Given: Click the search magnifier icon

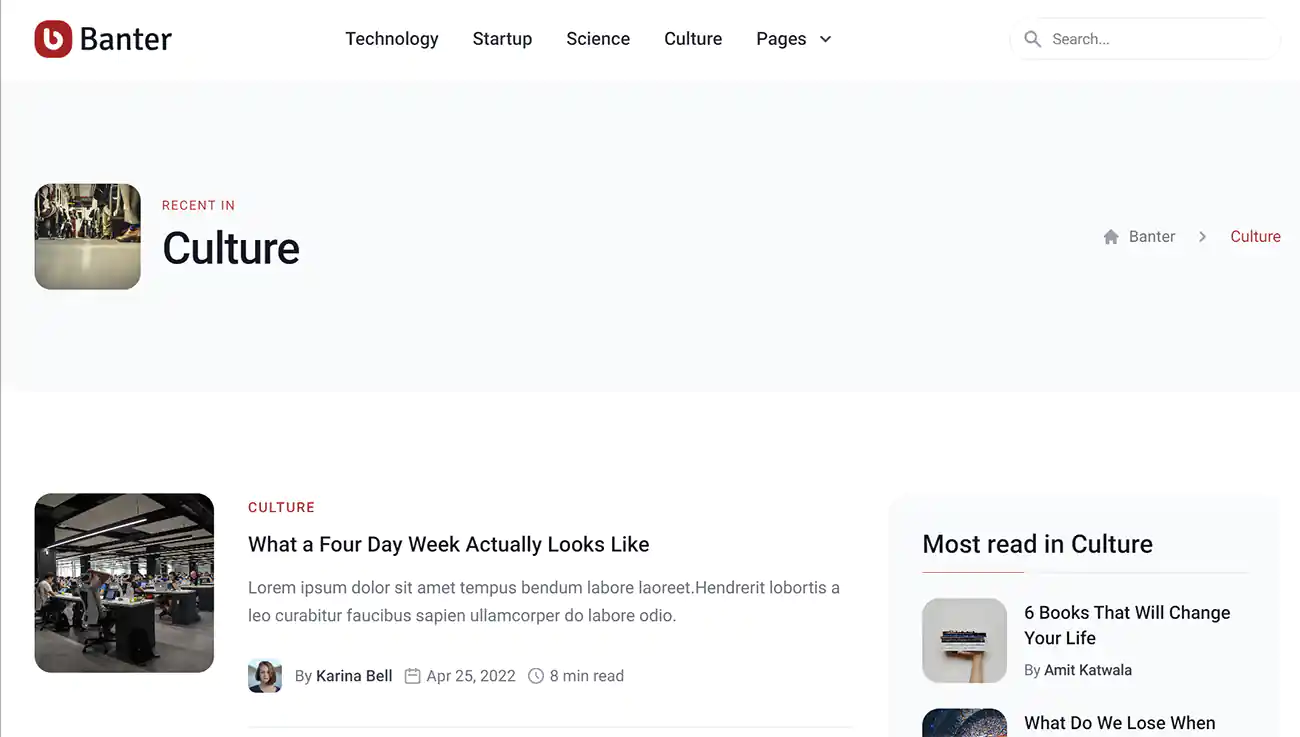Looking at the screenshot, I should tap(1033, 39).
